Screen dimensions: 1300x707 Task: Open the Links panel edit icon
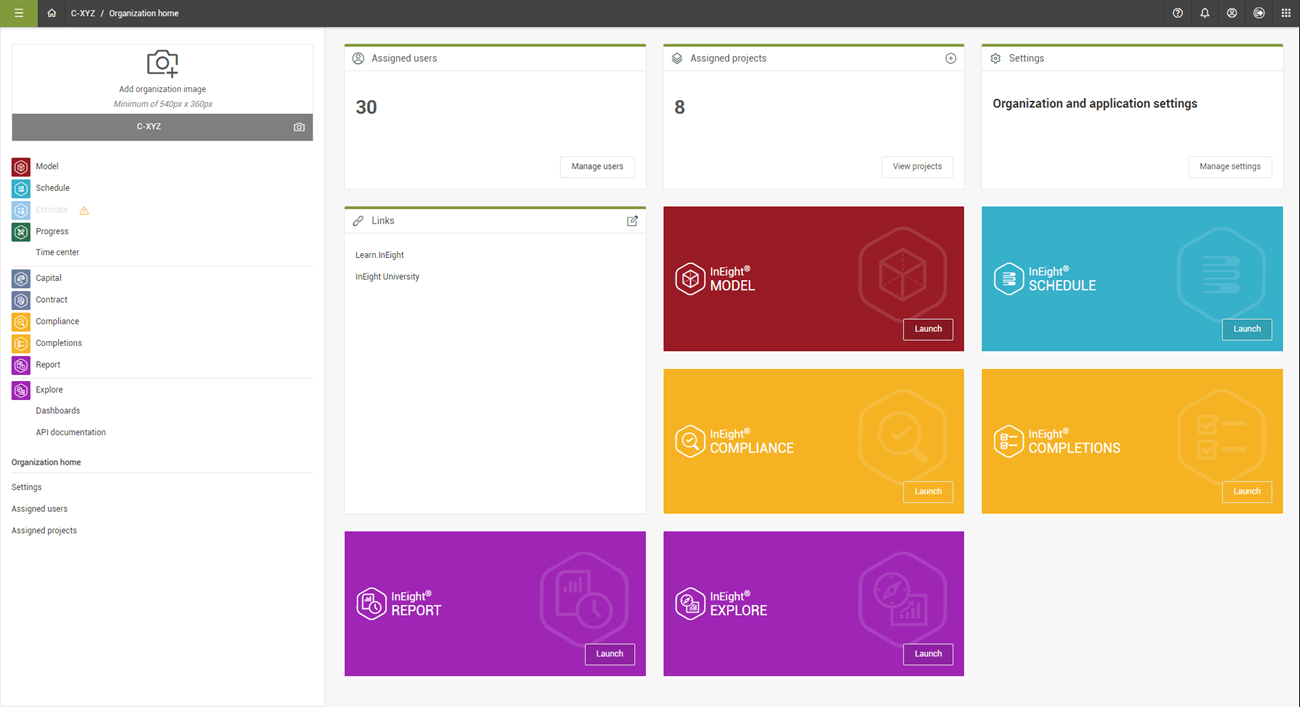632,221
